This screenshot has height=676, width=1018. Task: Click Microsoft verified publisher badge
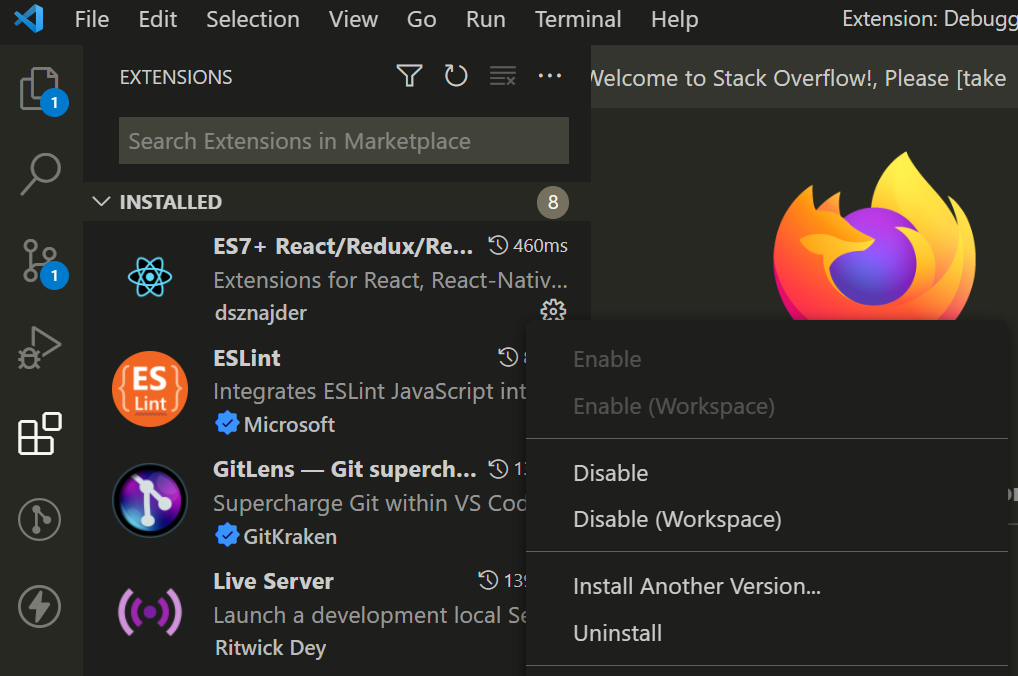pyautogui.click(x=227, y=423)
